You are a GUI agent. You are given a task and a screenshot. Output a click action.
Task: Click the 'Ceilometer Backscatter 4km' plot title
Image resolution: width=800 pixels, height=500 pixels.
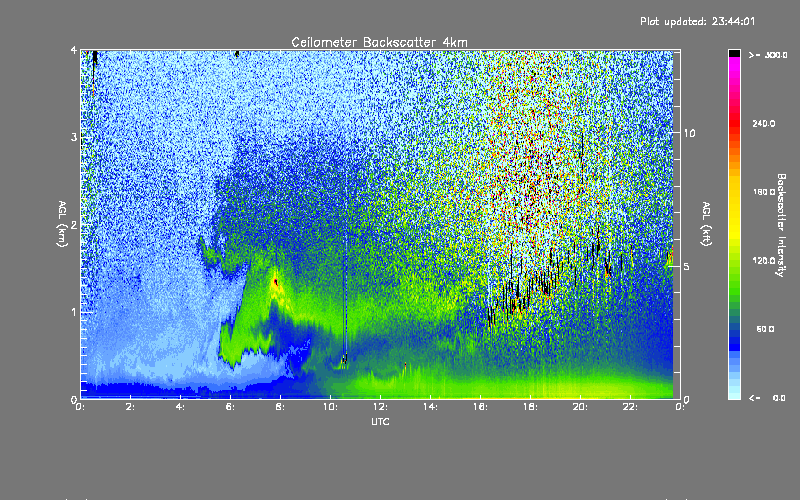[x=379, y=42]
